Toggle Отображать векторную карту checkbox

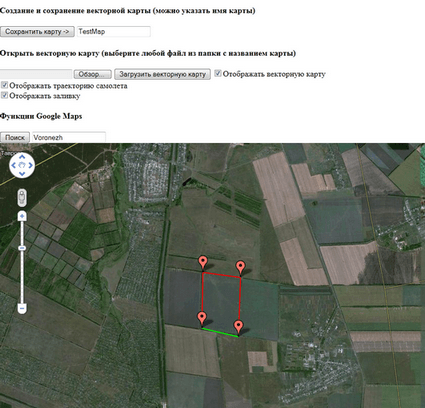218,73
